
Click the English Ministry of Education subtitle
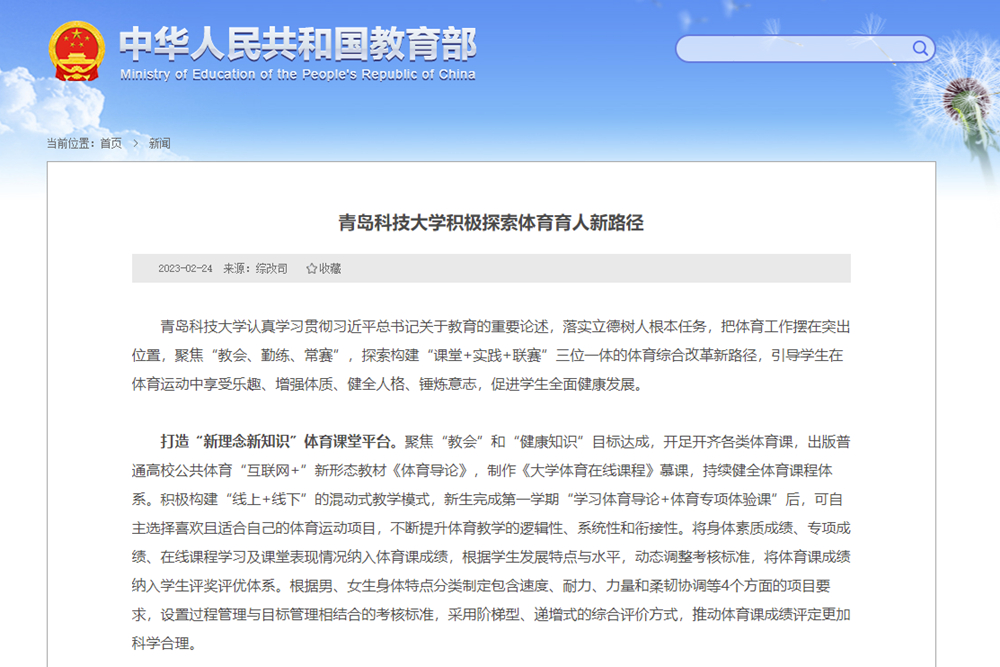pyautogui.click(x=297, y=75)
